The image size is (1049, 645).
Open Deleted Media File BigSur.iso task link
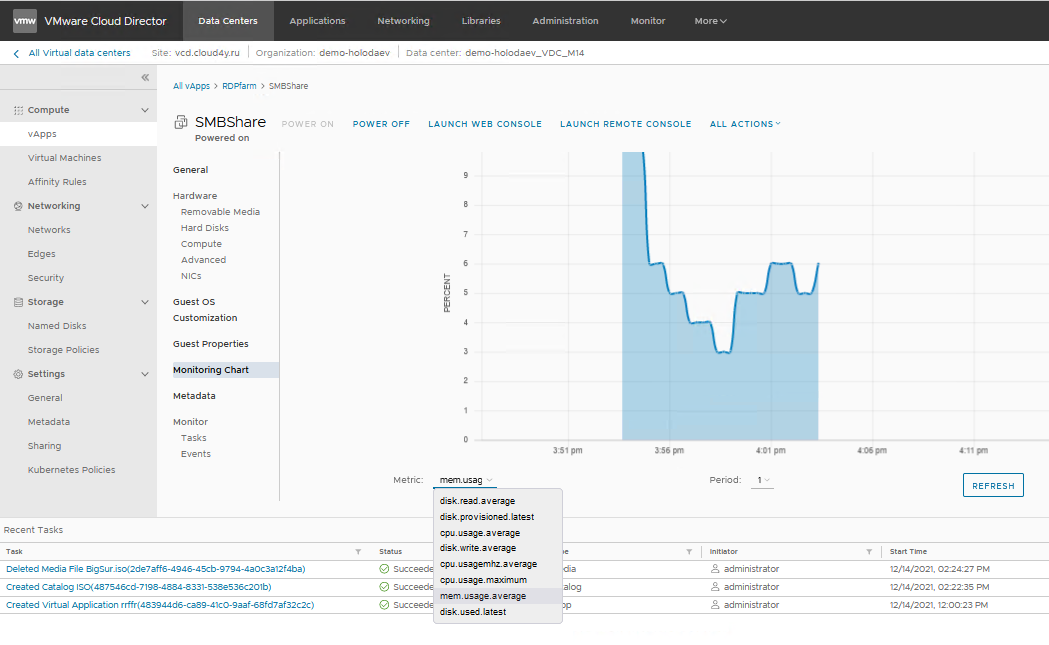coord(156,569)
